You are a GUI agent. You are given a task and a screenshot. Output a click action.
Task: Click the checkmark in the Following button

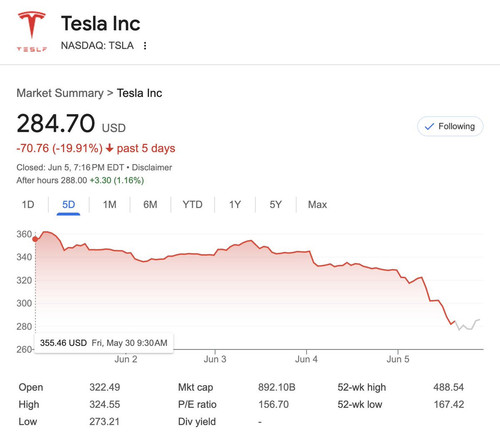(429, 126)
